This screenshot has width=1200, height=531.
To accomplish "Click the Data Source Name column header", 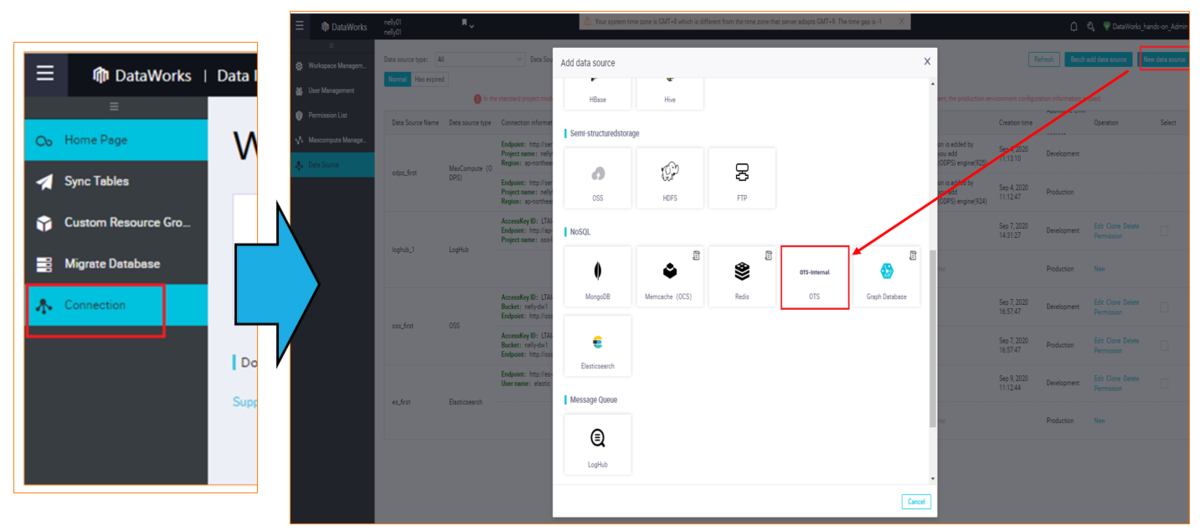I will [415, 123].
